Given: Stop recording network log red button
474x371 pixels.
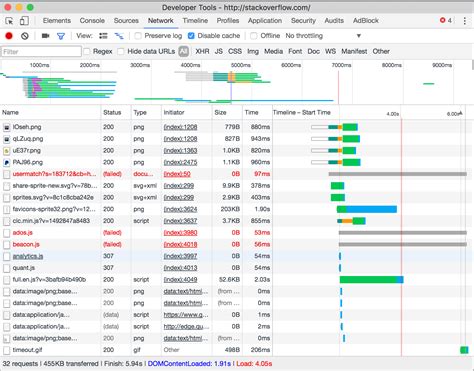Looking at the screenshot, I should (9, 36).
